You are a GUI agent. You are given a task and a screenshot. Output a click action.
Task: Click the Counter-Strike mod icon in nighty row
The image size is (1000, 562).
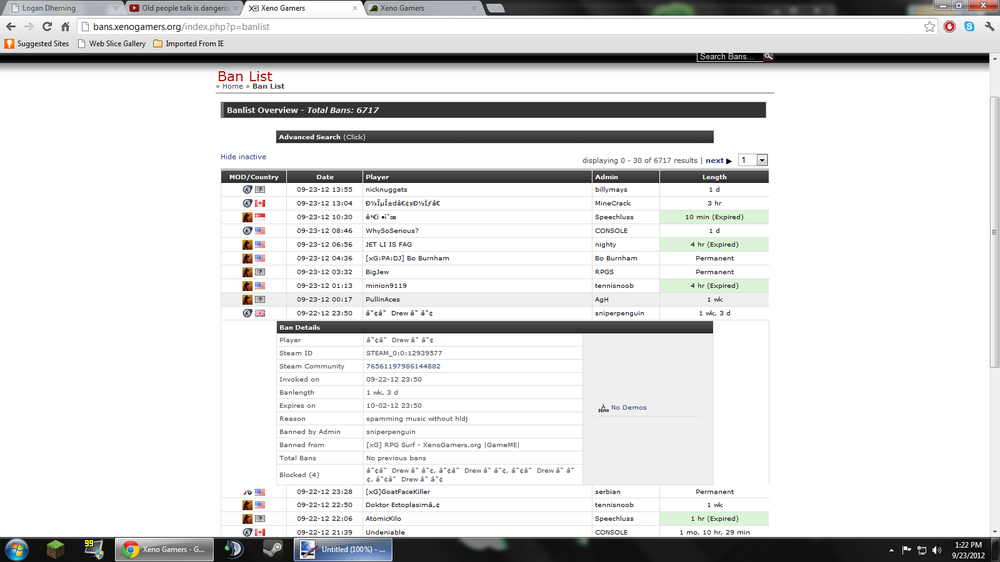247,244
